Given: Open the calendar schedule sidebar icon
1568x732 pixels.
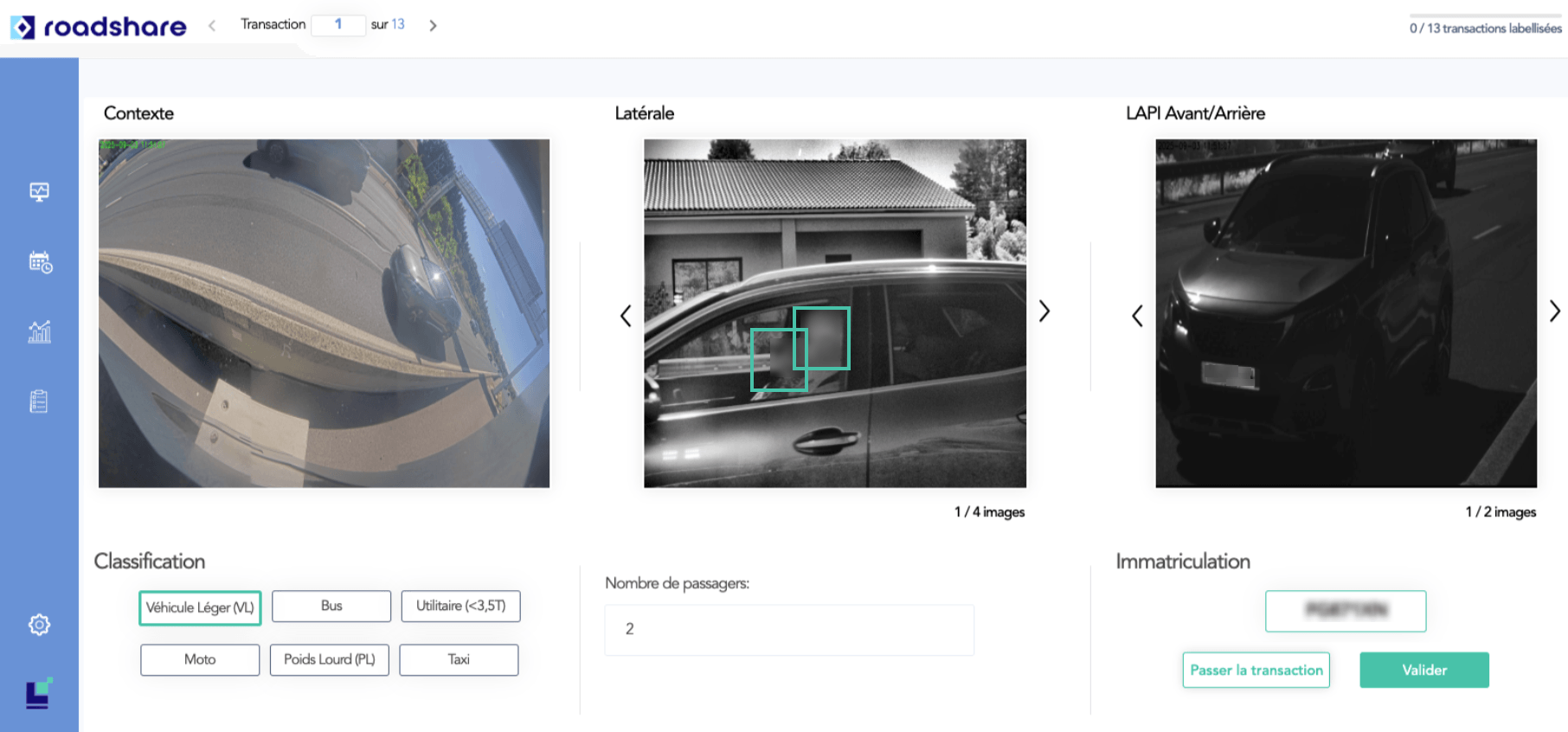Looking at the screenshot, I should point(40,261).
